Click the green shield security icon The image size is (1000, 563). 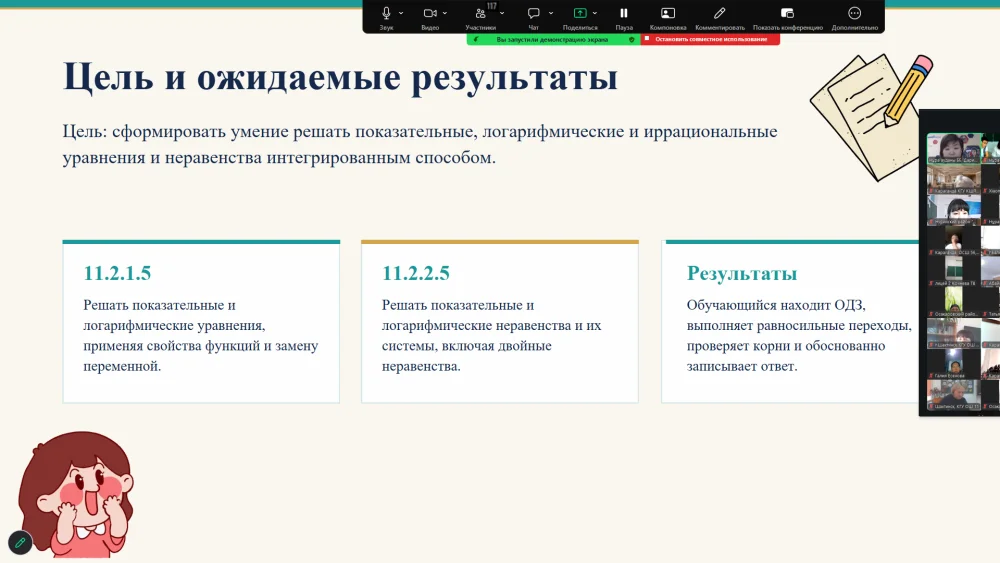pos(631,40)
